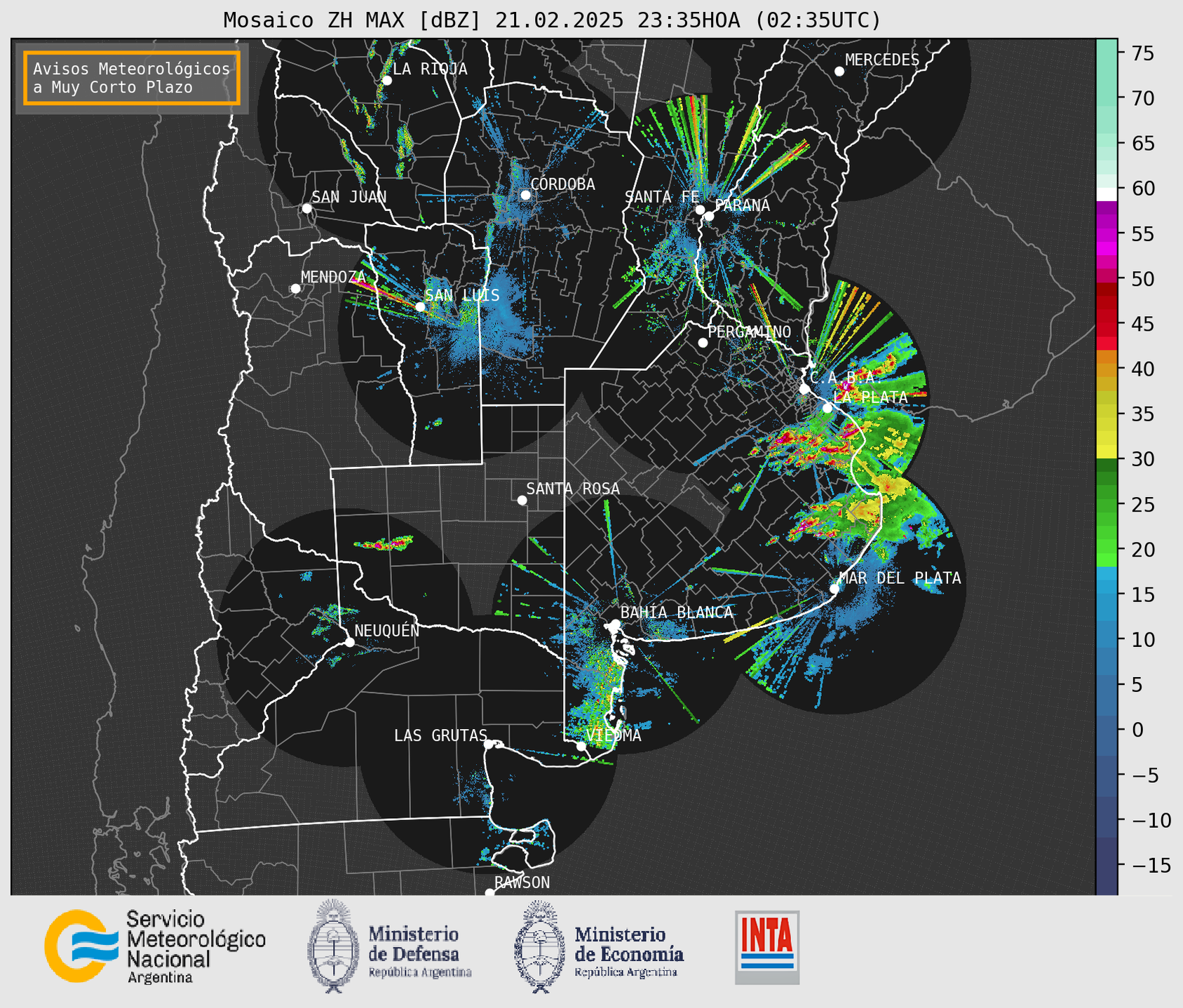
Task: Click the green 25 dBZ color band
Action: pyautogui.click(x=1107, y=504)
